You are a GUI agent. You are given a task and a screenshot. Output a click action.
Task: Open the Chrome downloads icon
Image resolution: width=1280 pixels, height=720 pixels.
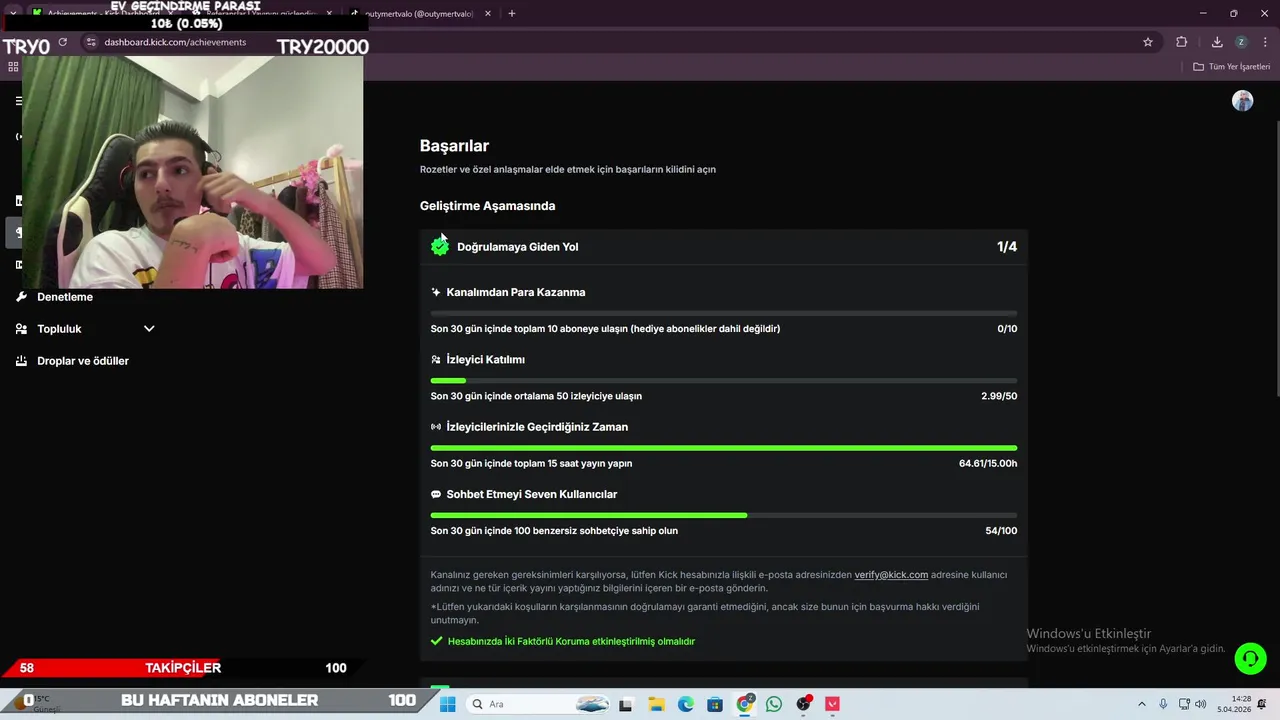1217,42
